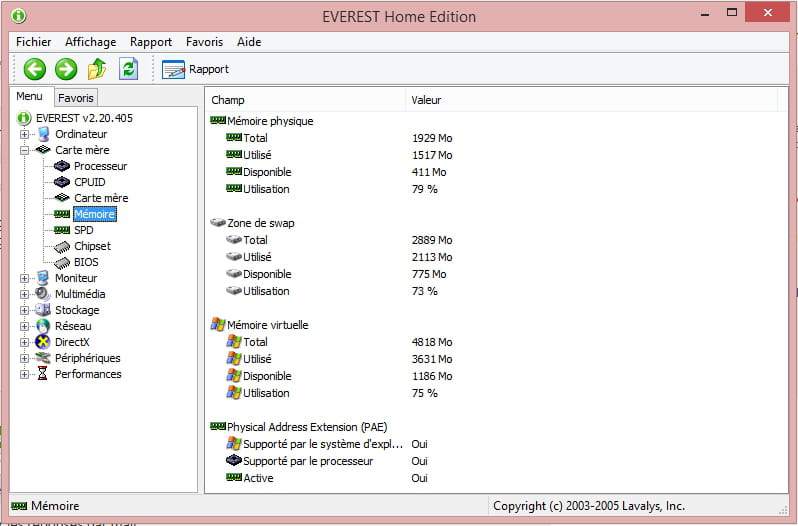The image size is (798, 526).
Task: Click the EVEREST app icon in title bar
Action: tap(19, 16)
